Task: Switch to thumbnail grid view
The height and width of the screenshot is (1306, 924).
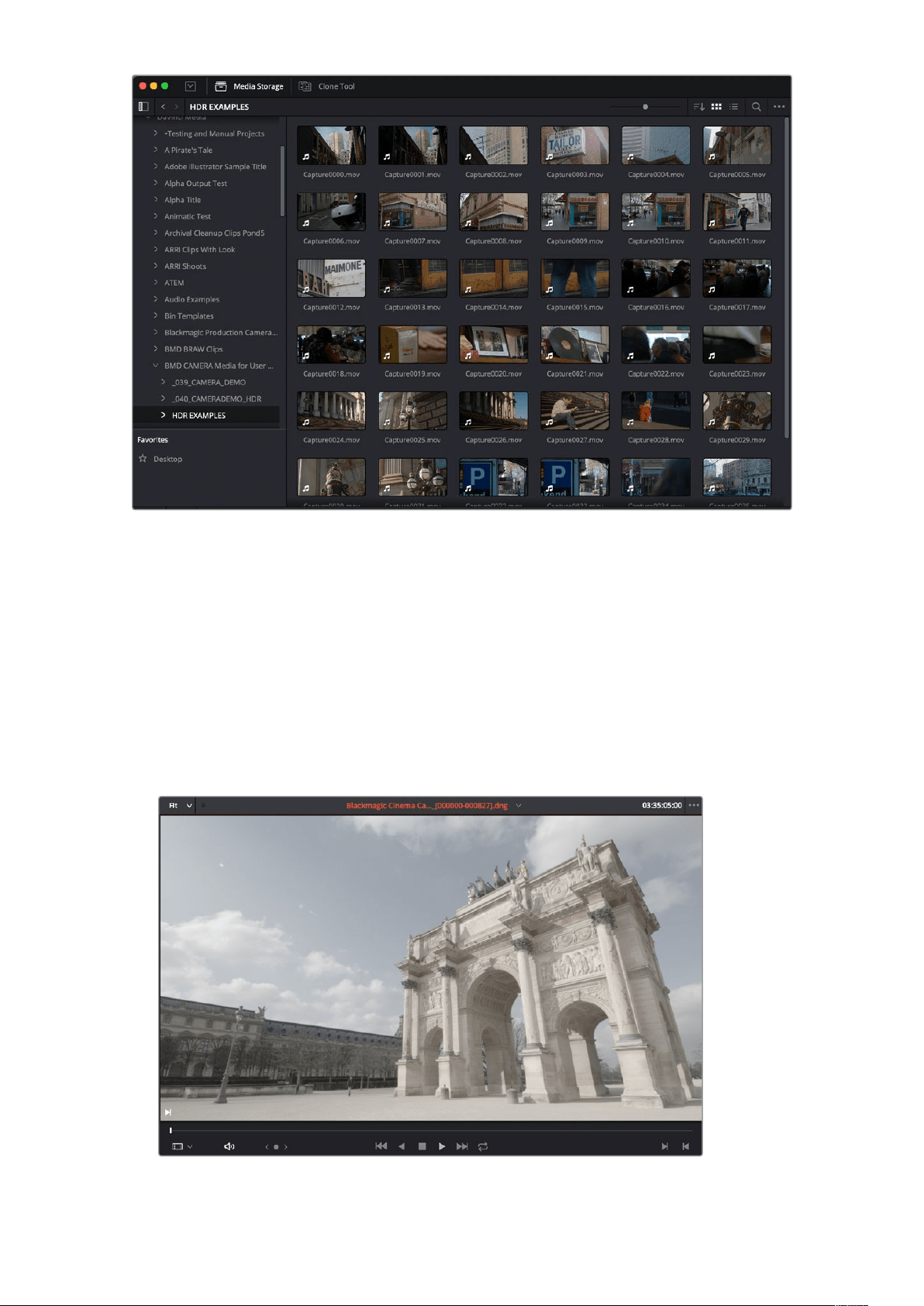Action: (716, 106)
